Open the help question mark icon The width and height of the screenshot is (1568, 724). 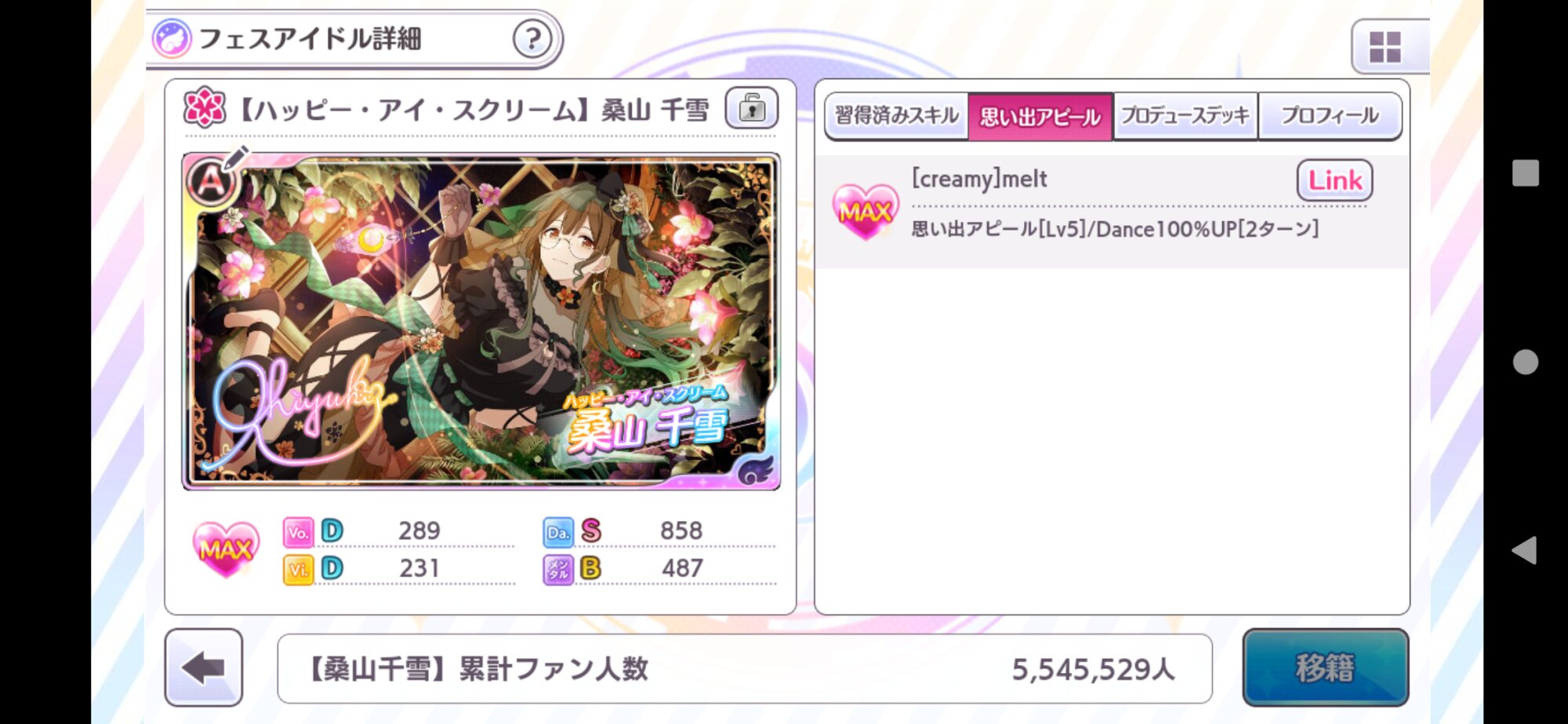(532, 38)
